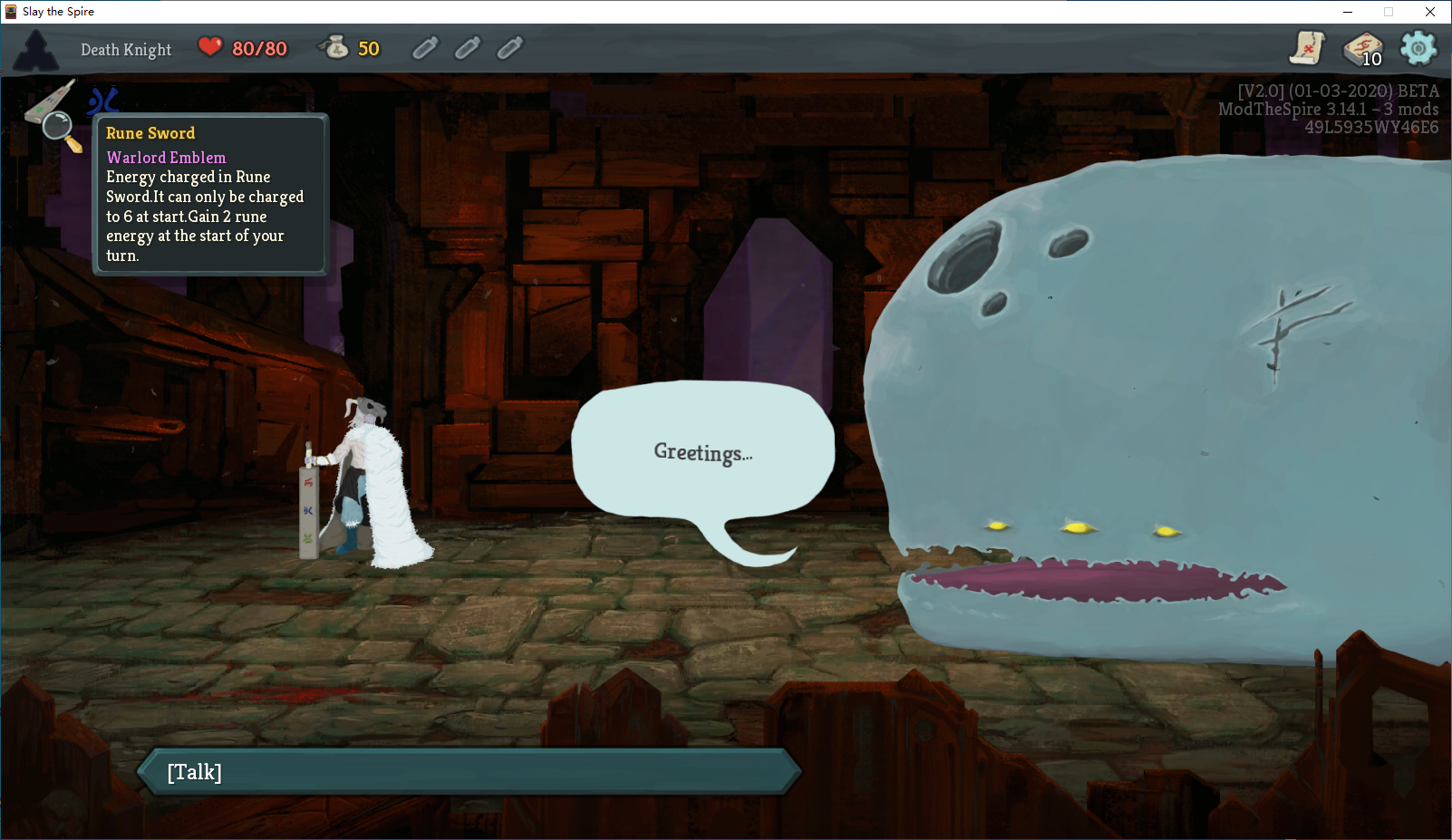Click the magnifying glass on the relic
The image size is (1452, 840).
coord(61,130)
